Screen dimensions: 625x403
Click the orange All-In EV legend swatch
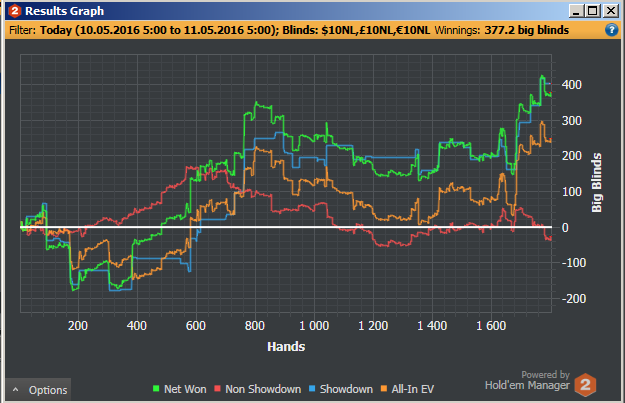[x=384, y=389]
